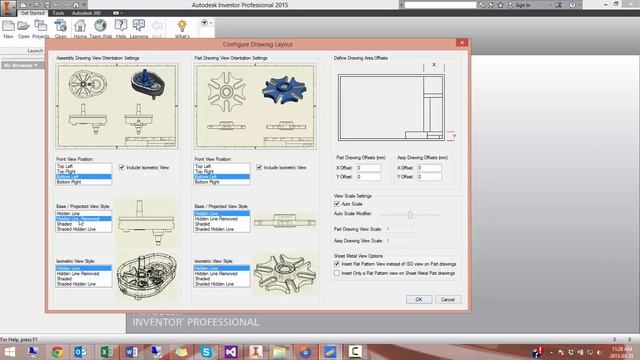The height and width of the screenshot is (360, 640).
Task: Open the My Browser panel dropdown
Action: tap(20, 65)
